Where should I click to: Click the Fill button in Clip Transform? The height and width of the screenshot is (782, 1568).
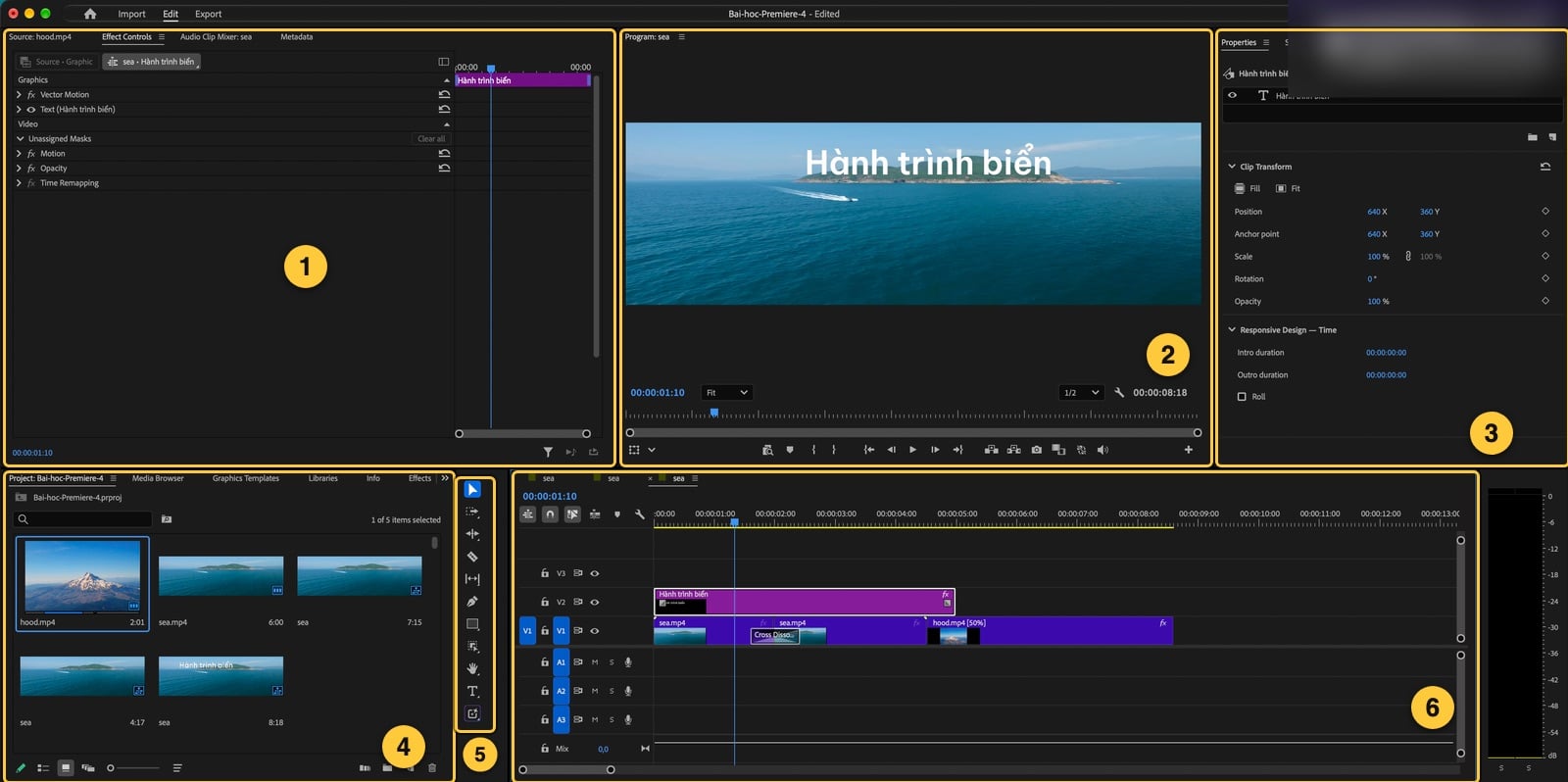pos(1248,188)
